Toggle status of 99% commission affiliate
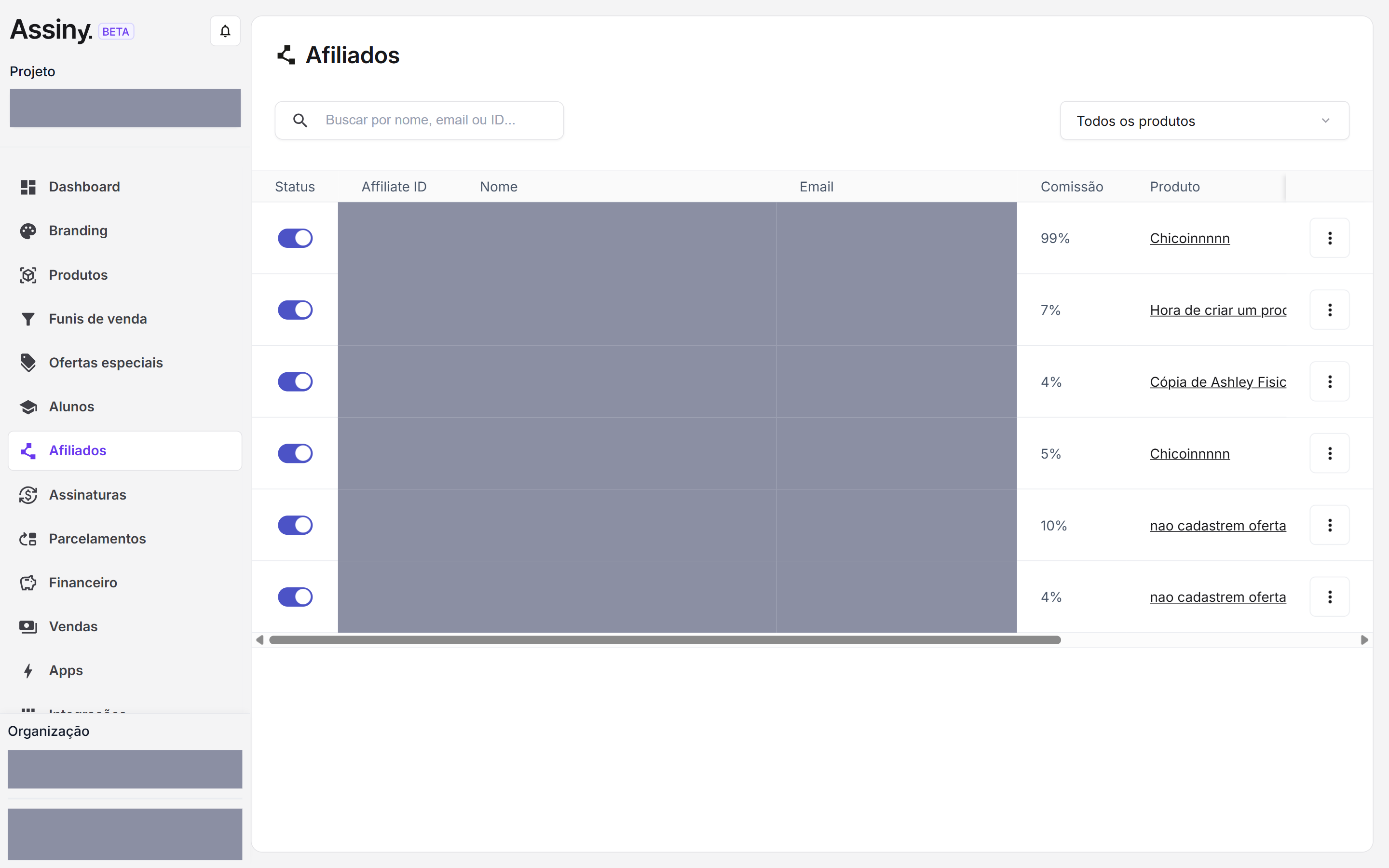The height and width of the screenshot is (868, 1389). point(295,238)
